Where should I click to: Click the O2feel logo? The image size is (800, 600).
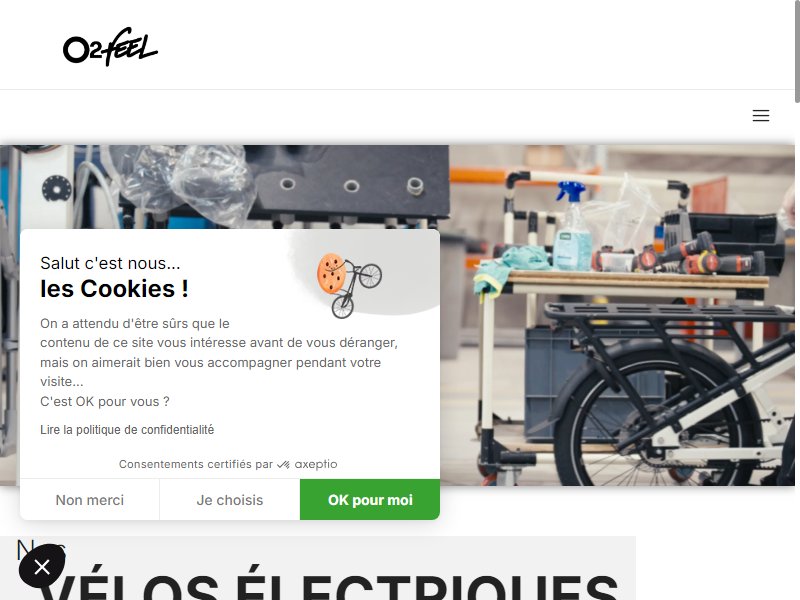[x=110, y=47]
